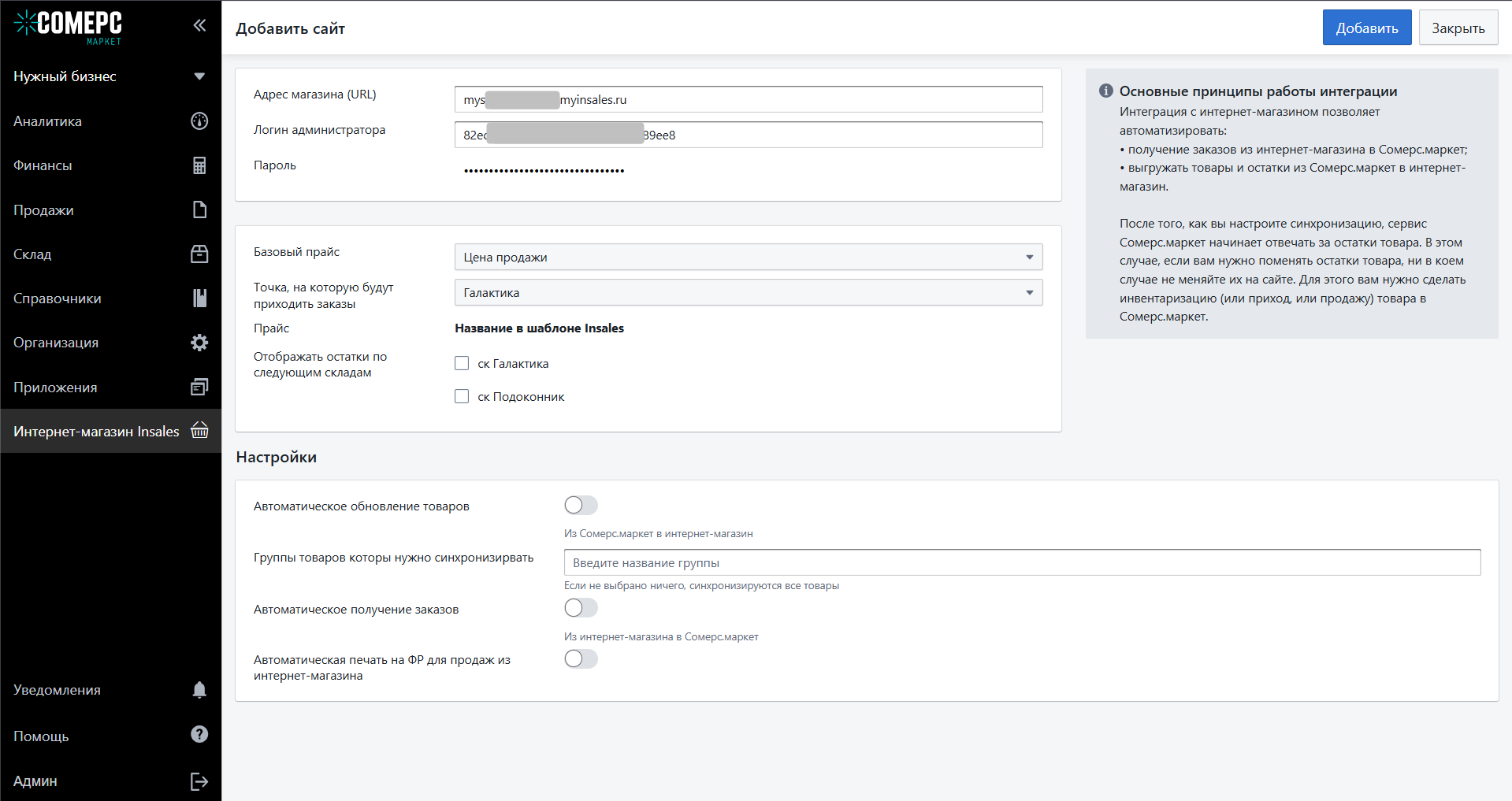Click the Админ logout icon
This screenshot has width=1512, height=801.
[x=199, y=781]
